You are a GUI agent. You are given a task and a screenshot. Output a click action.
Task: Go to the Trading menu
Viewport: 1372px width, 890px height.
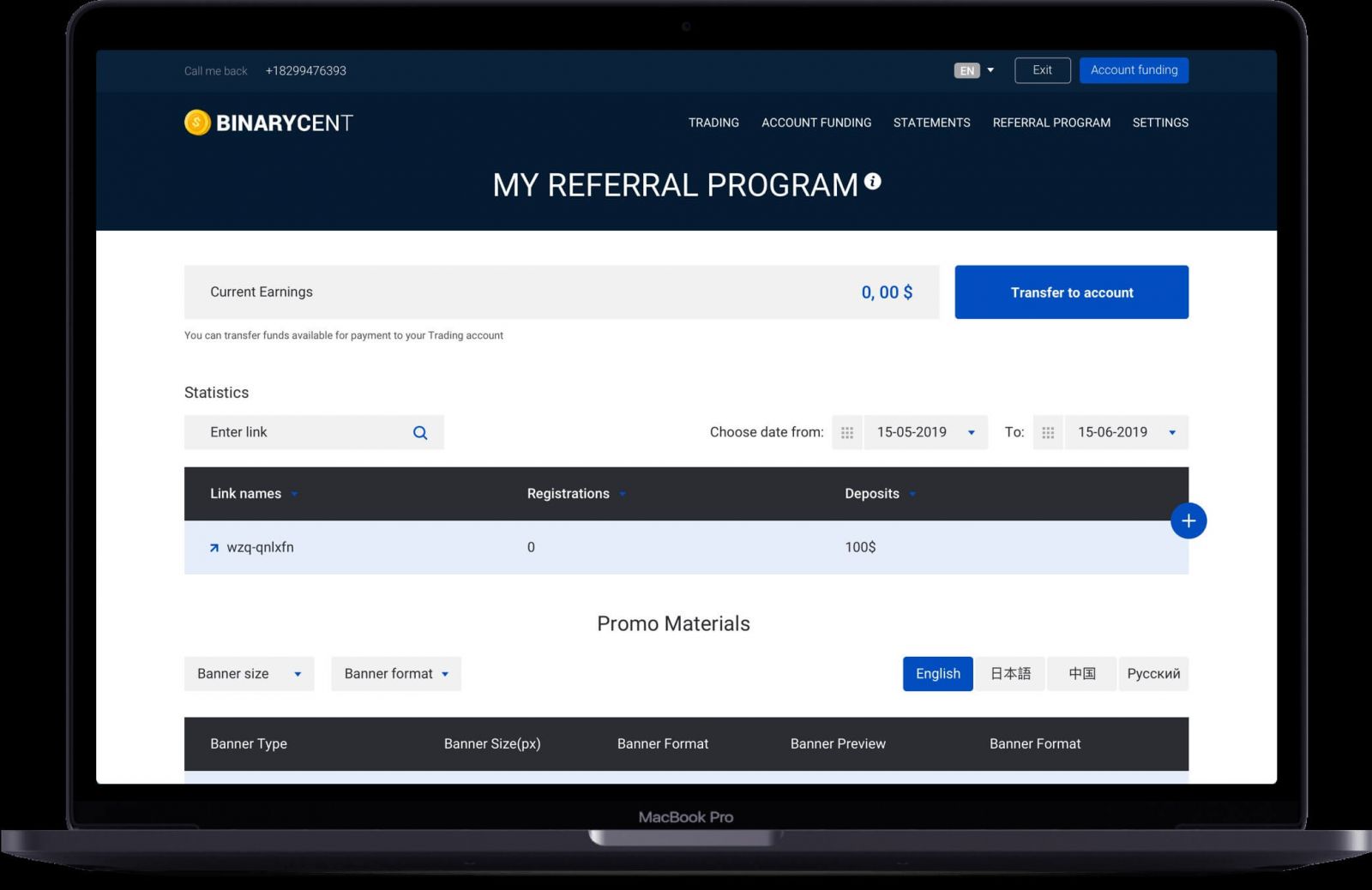tap(713, 123)
